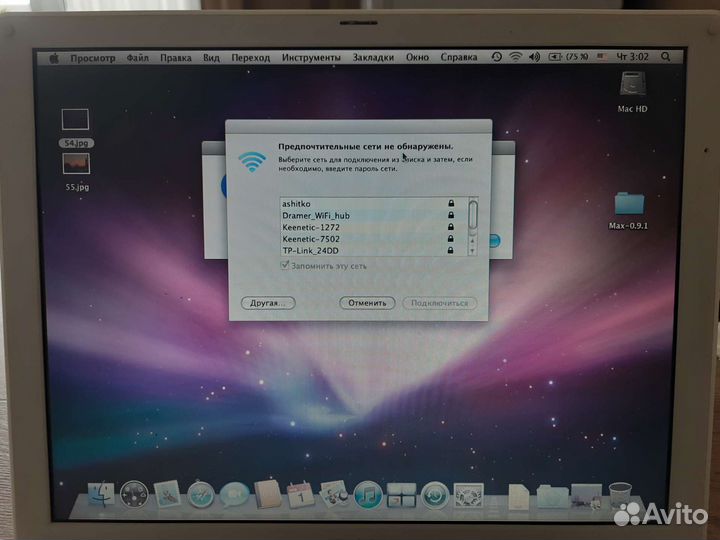Screen dimensions: 720x540
Task: Click the Подключиться button
Action: pyautogui.click(x=439, y=303)
